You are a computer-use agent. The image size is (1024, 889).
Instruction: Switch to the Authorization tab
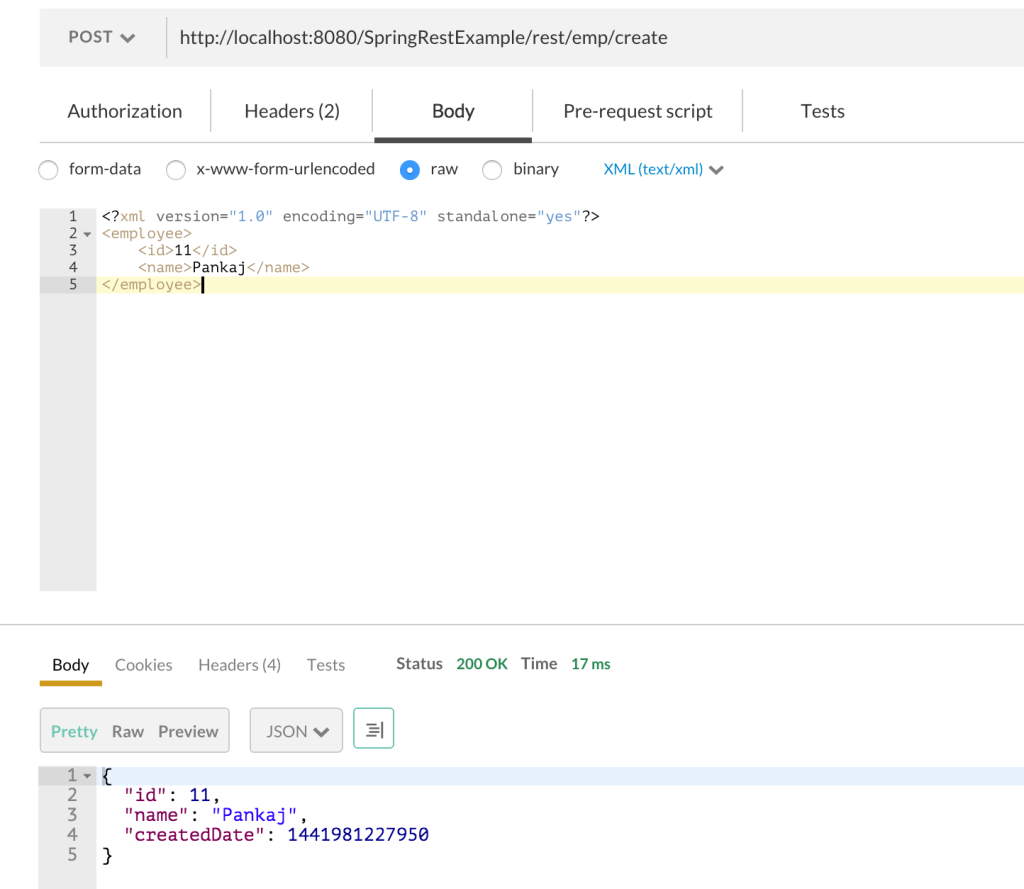124,111
